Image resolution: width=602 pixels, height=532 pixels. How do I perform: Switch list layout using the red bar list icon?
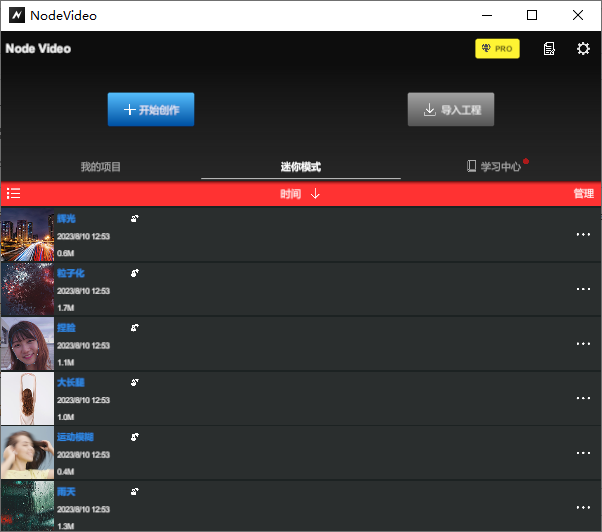13,194
